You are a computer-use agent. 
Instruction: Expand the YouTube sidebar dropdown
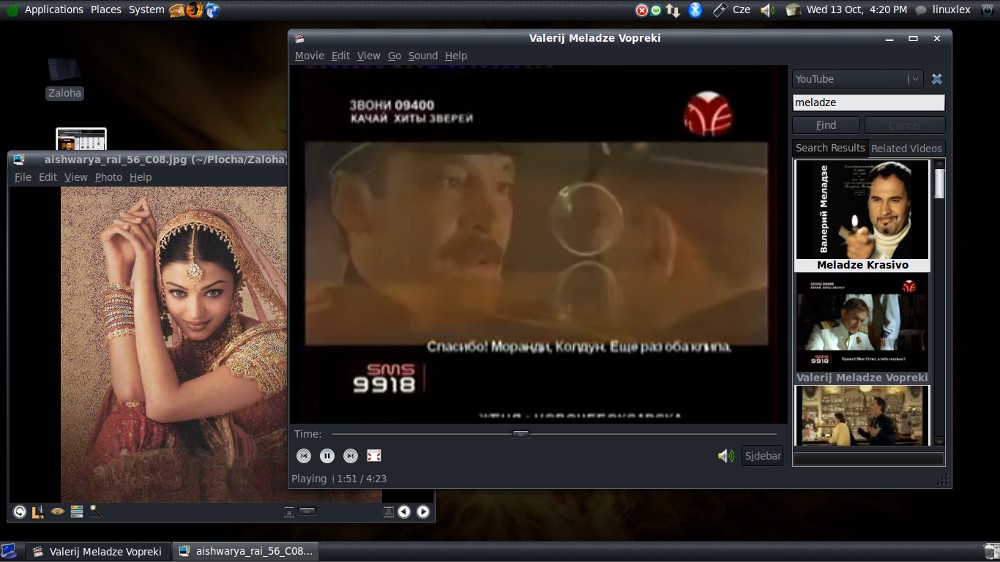857,79
